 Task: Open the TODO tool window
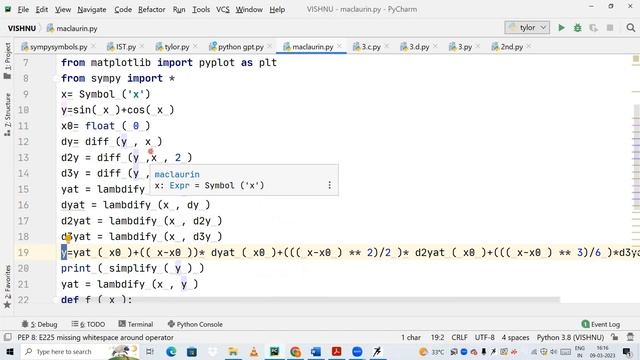88,324
